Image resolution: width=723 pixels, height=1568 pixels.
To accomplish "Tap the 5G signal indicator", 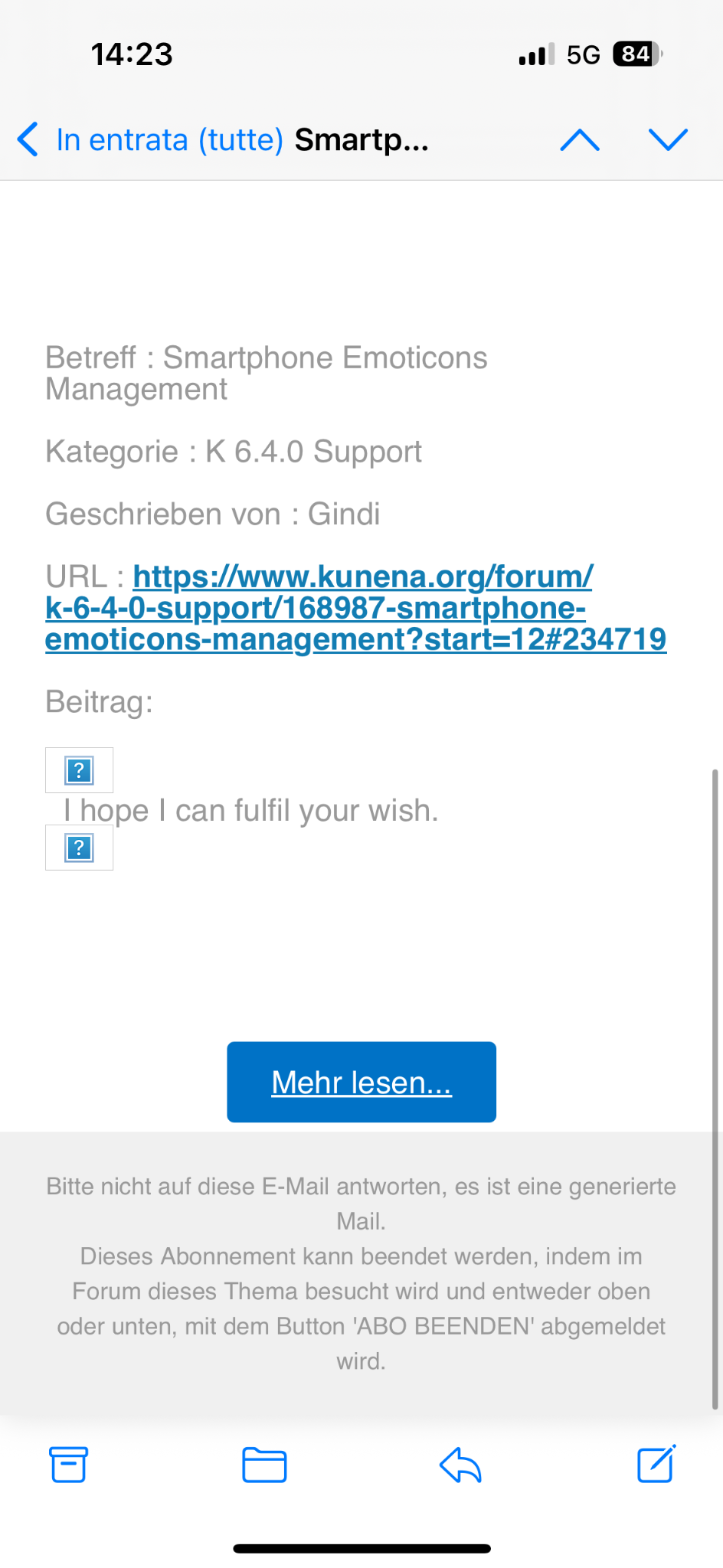I will (x=583, y=54).
